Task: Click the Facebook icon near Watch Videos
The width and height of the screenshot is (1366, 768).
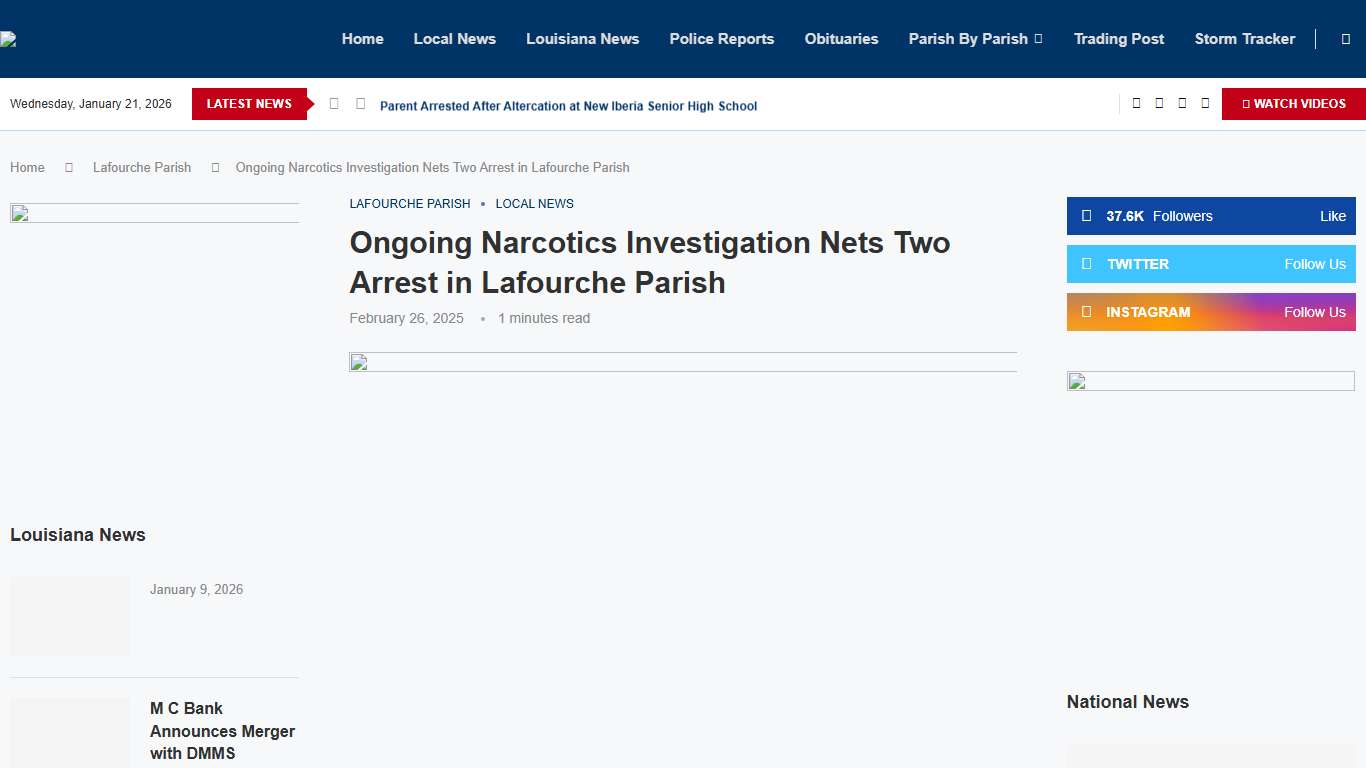Action: point(1136,103)
